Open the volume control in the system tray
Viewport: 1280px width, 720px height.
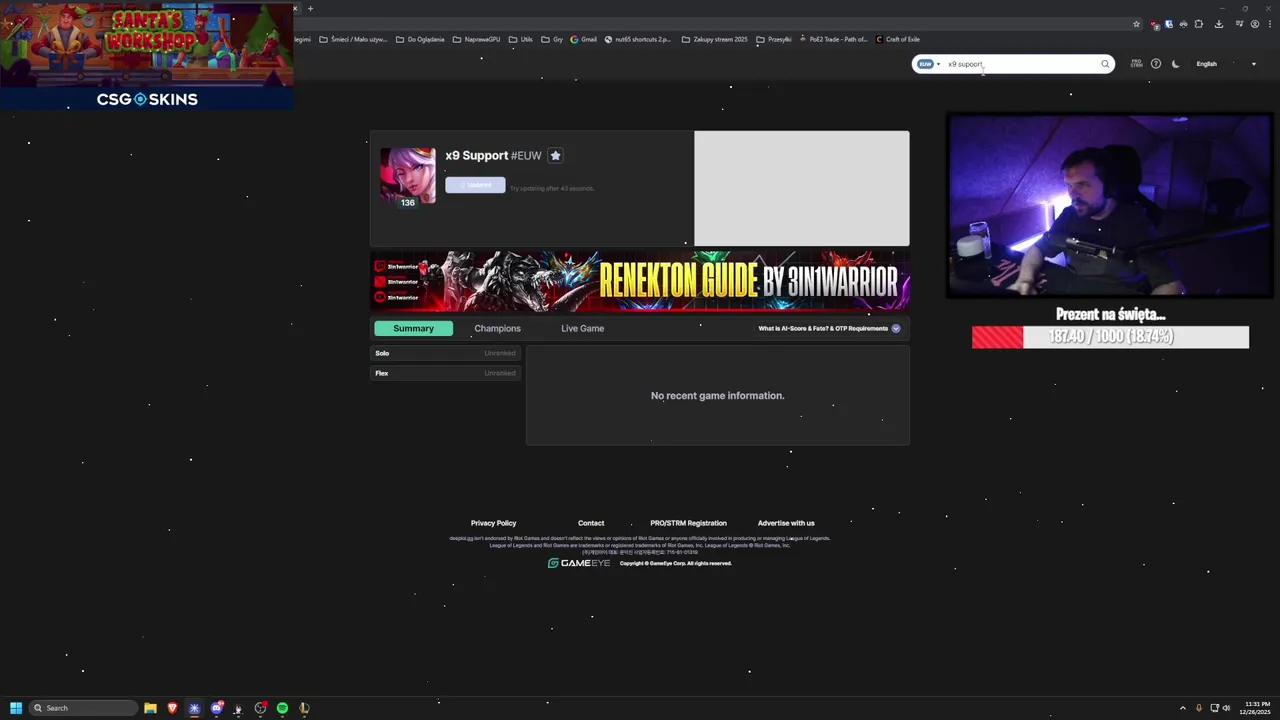pyautogui.click(x=1226, y=708)
